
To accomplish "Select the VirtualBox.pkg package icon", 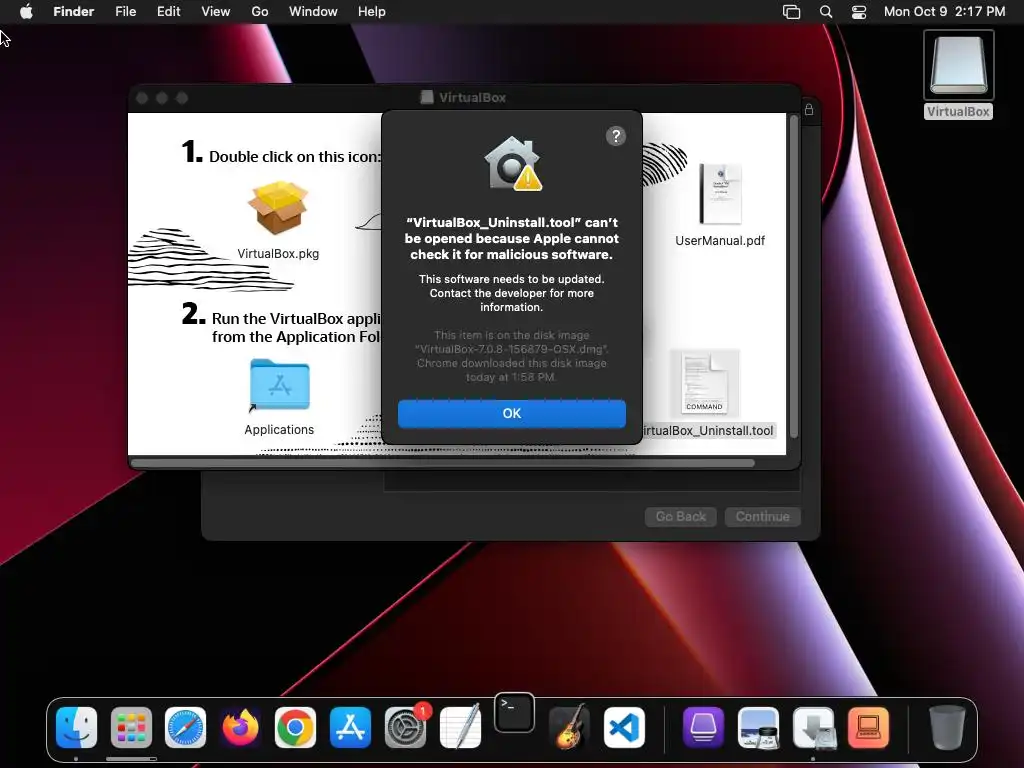I will point(278,208).
